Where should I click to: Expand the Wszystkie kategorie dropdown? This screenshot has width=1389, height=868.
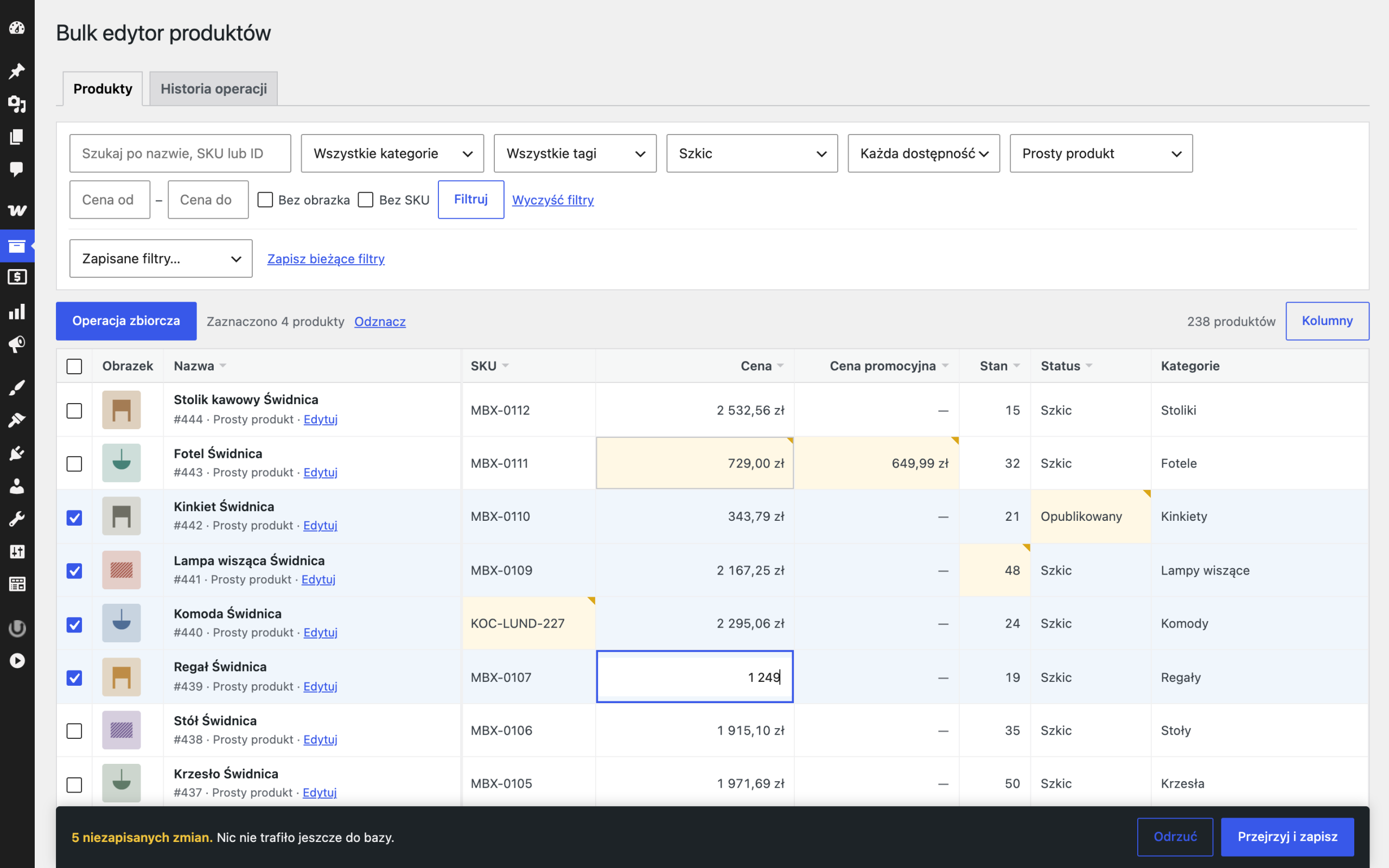(393, 154)
